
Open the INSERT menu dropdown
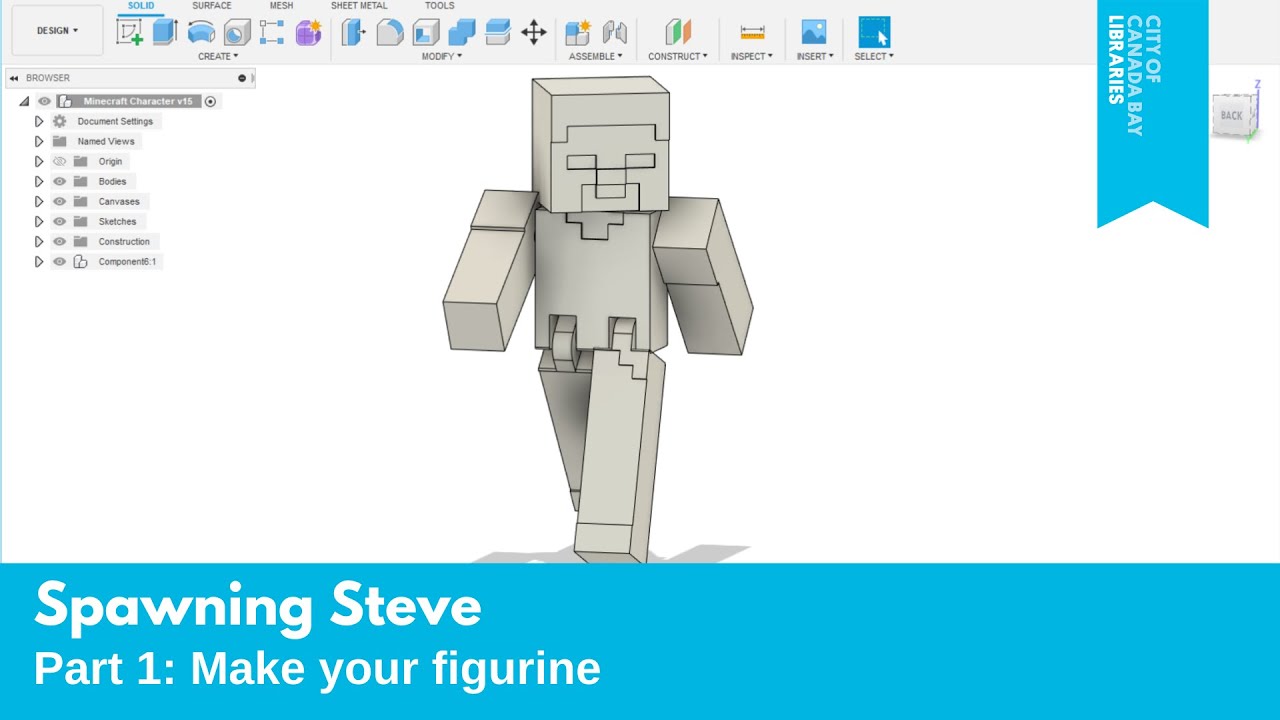tap(814, 56)
